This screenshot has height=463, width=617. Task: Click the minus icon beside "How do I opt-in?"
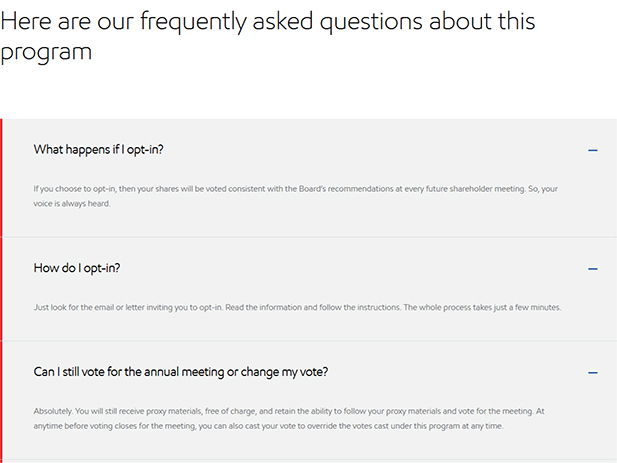(x=592, y=268)
